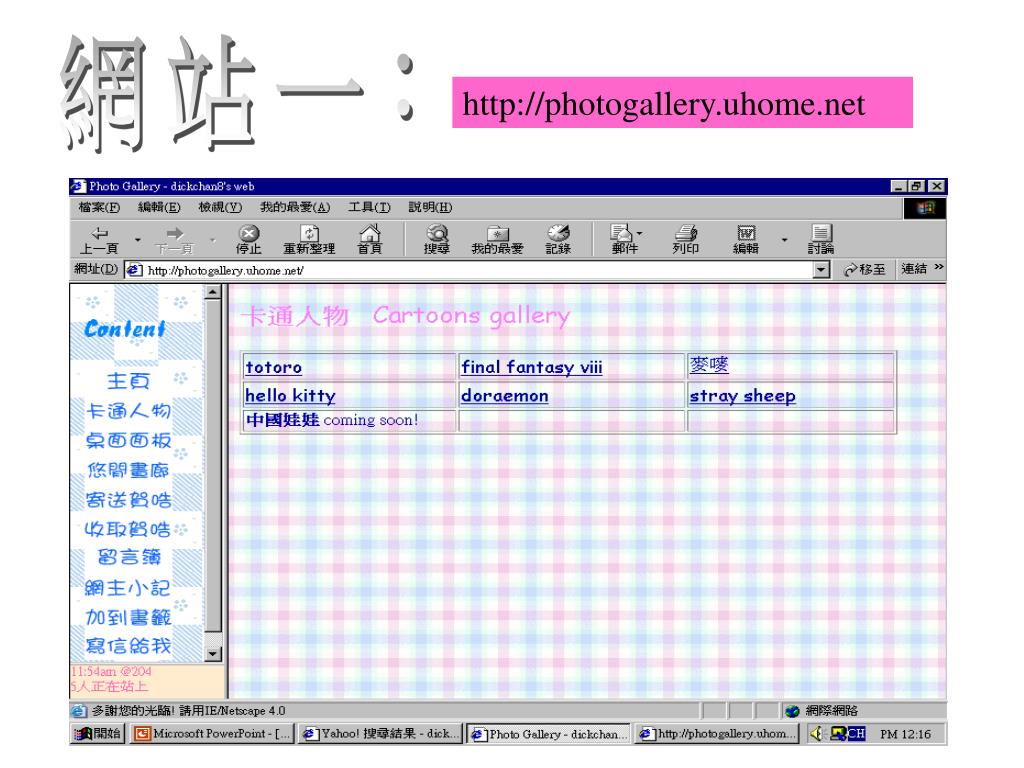Click the Edit (編輯) toolbar icon

click(x=746, y=239)
